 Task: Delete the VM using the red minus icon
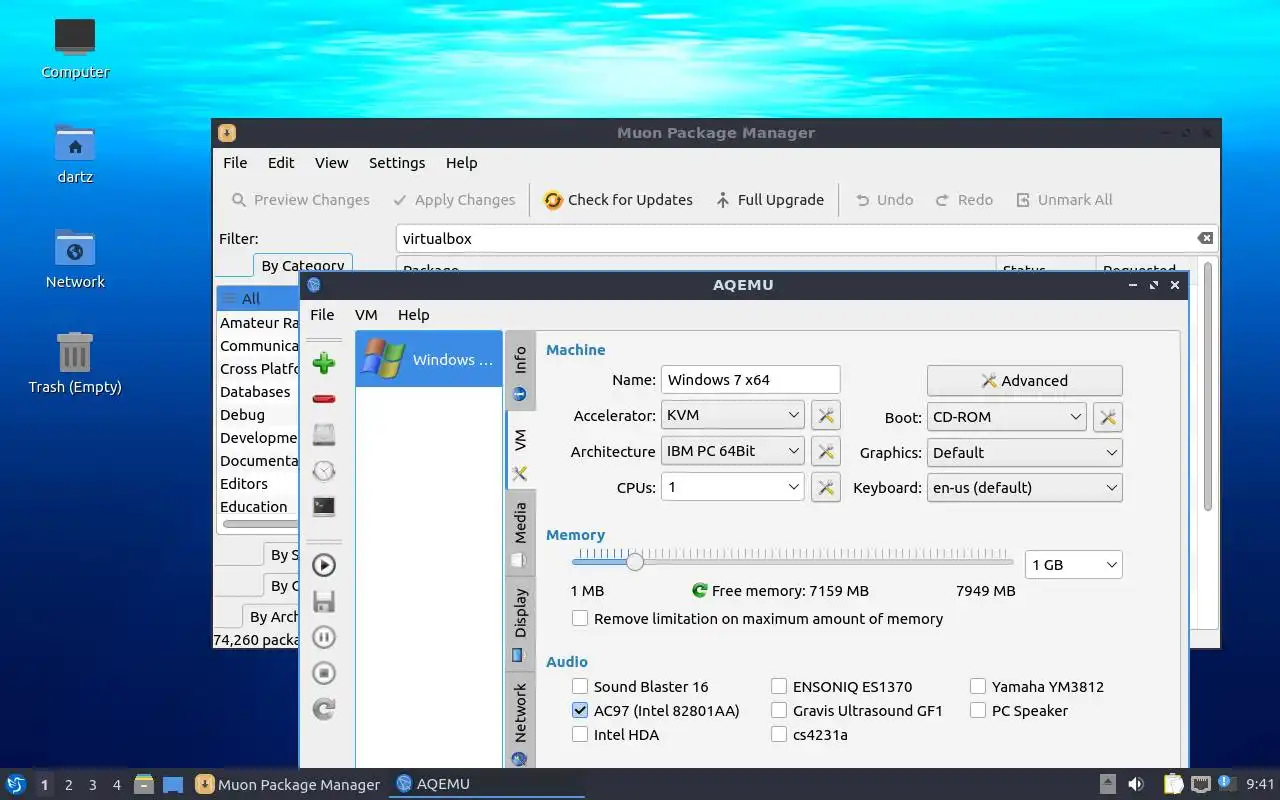click(x=323, y=399)
